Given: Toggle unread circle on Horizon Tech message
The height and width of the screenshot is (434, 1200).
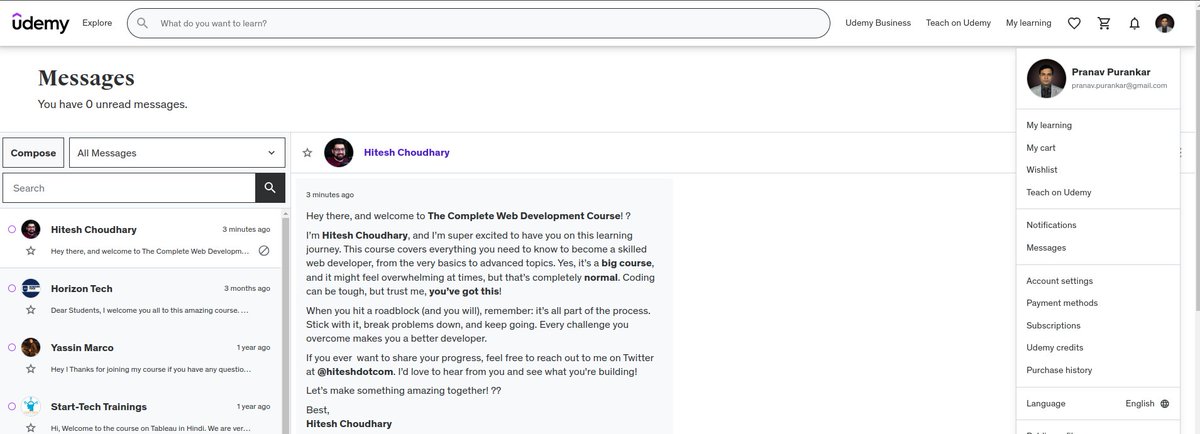Looking at the screenshot, I should (12, 288).
